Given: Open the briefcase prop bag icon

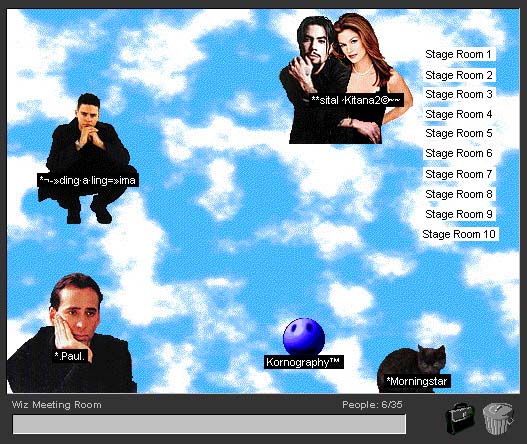Looking at the screenshot, I should (x=460, y=418).
